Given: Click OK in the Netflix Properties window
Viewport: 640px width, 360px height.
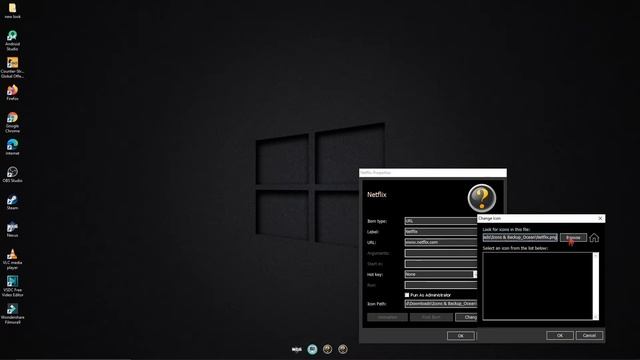Looking at the screenshot, I should [x=460, y=336].
